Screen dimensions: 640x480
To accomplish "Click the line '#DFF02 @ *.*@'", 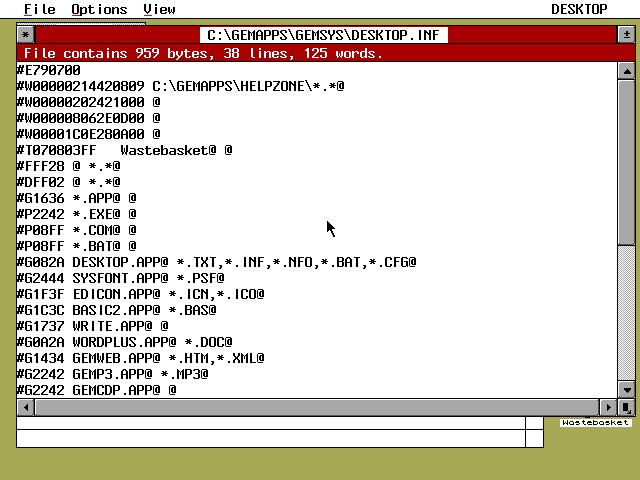I will click(x=69, y=182).
